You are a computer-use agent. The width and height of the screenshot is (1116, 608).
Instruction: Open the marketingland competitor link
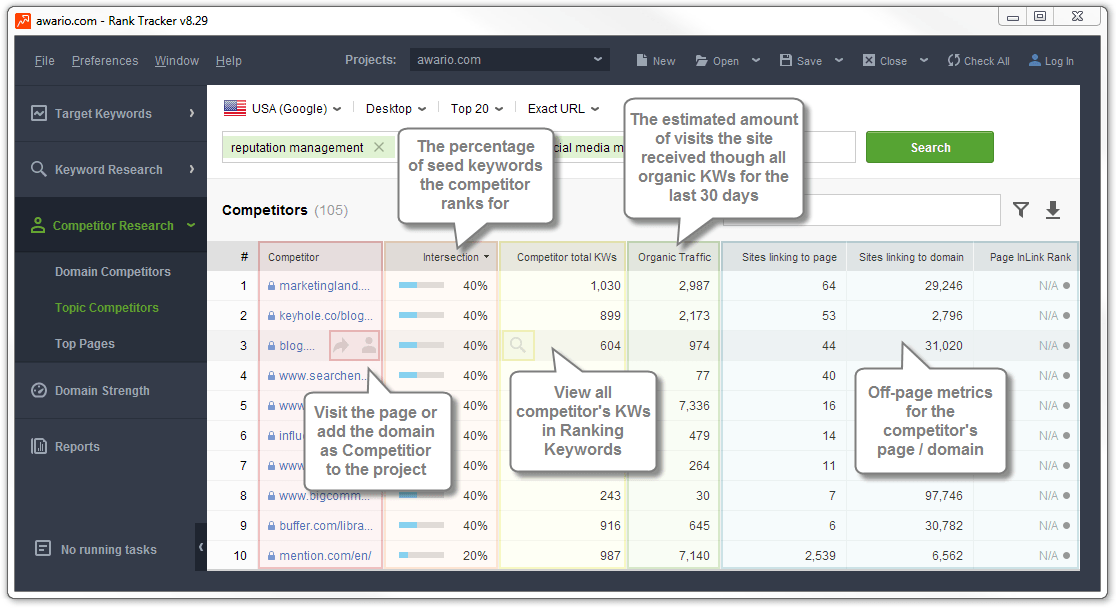tap(325, 285)
